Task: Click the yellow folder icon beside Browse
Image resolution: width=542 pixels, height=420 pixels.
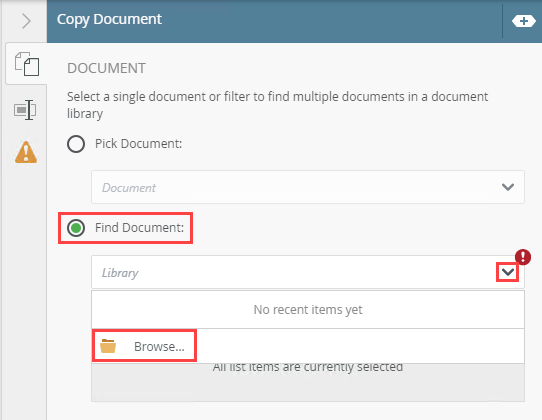Action: [108, 346]
